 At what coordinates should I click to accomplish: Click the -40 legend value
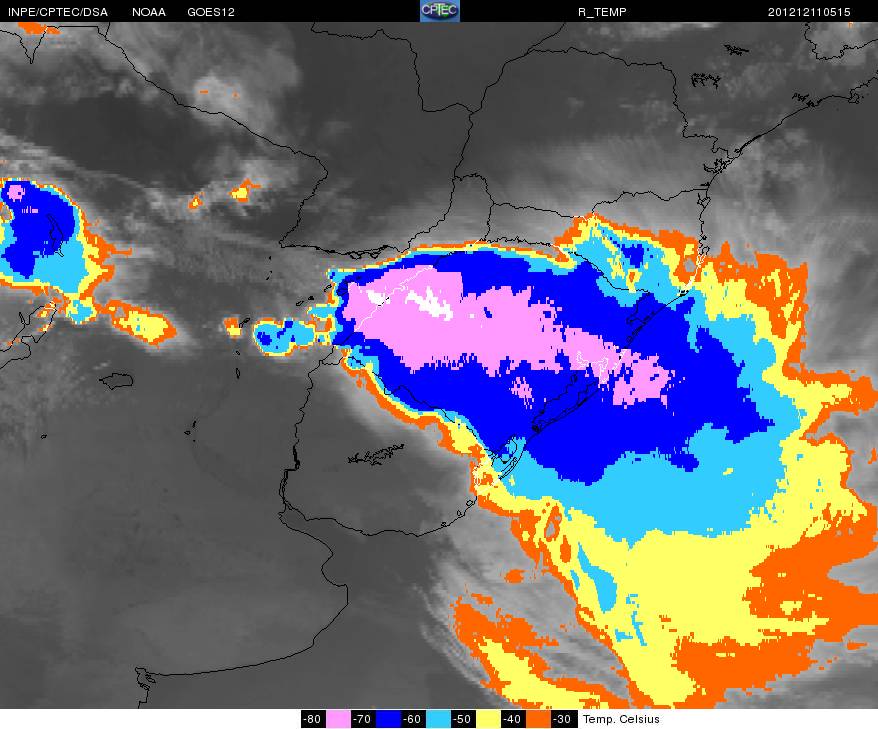[512, 719]
